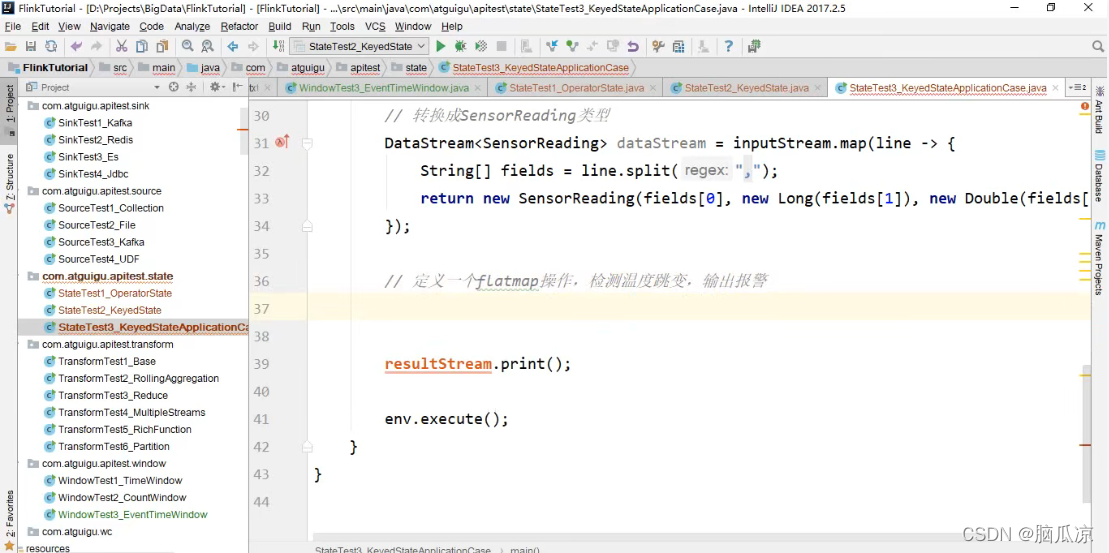This screenshot has width=1109, height=553.
Task: Close the StateTest2_KeyedState.java tab
Action: 817,88
